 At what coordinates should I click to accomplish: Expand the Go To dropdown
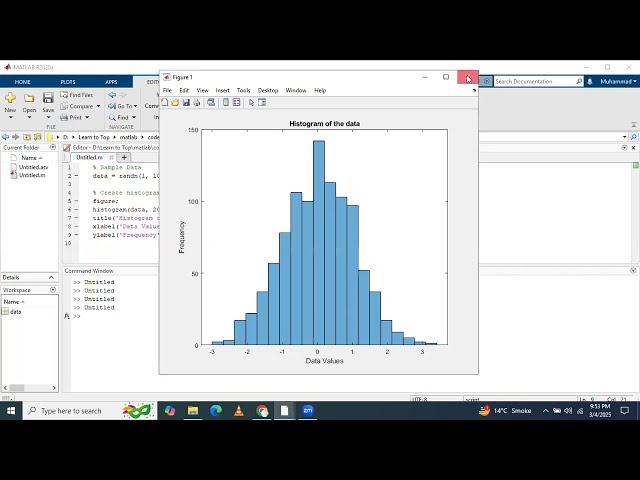pyautogui.click(x=136, y=106)
